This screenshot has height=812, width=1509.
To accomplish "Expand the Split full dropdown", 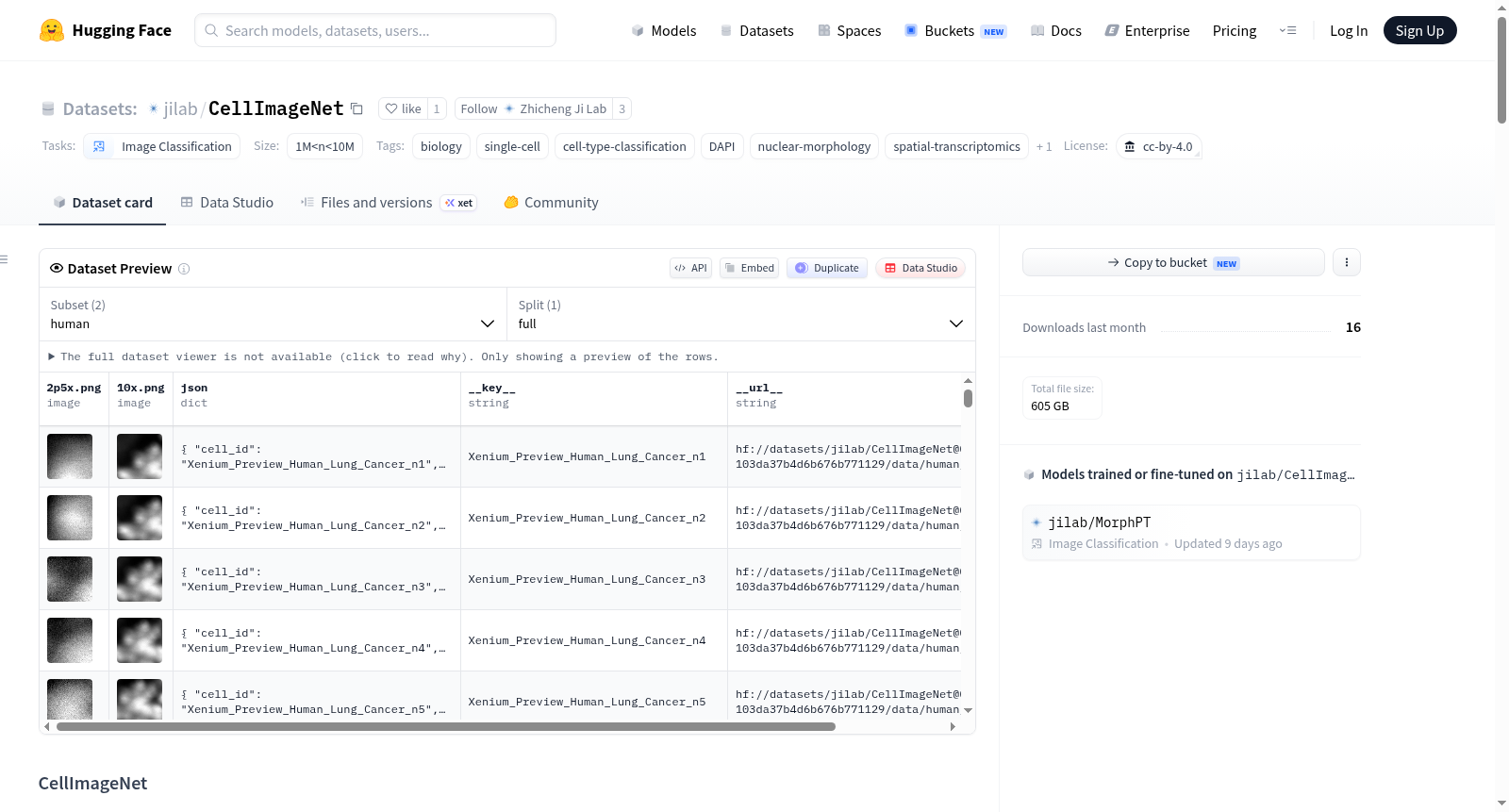I will point(741,314).
